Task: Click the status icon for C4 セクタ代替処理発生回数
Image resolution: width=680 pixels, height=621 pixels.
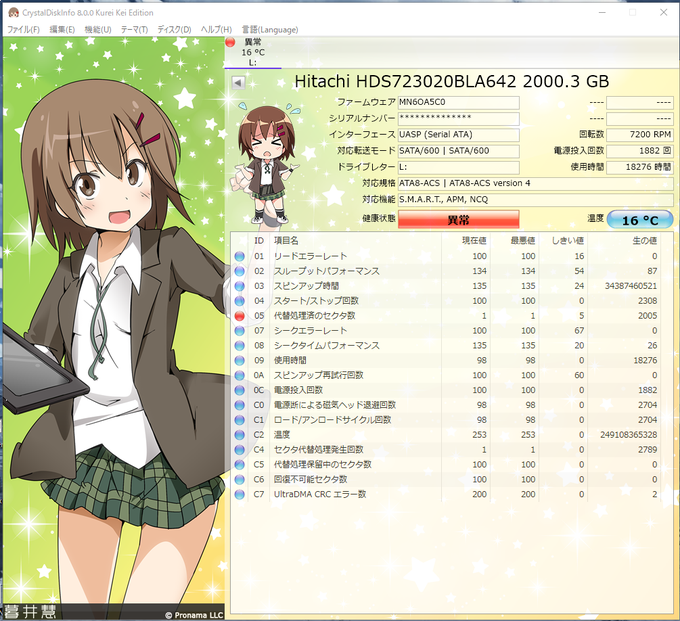Action: (239, 450)
